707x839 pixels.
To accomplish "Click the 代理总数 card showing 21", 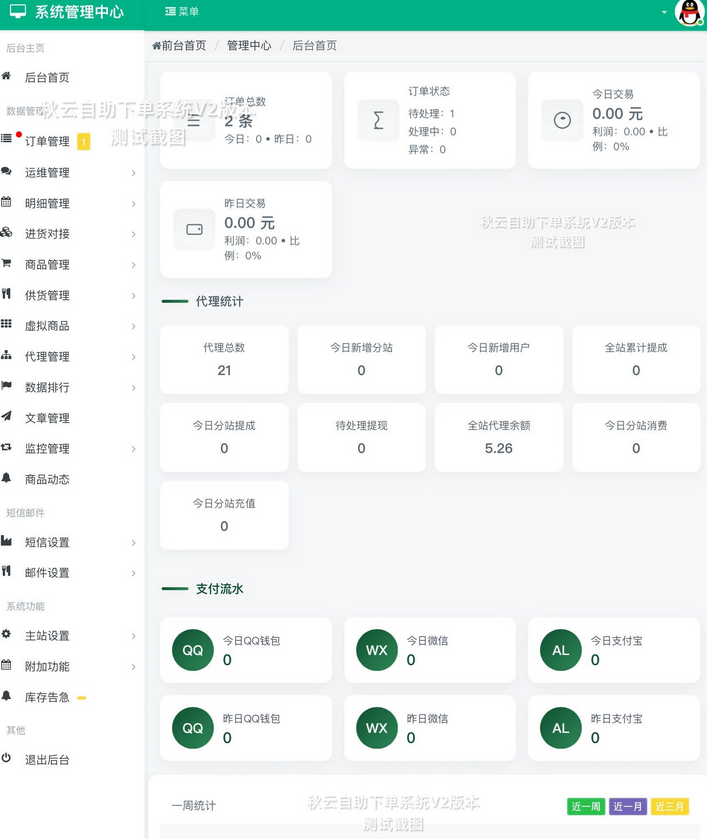I will pos(224,360).
